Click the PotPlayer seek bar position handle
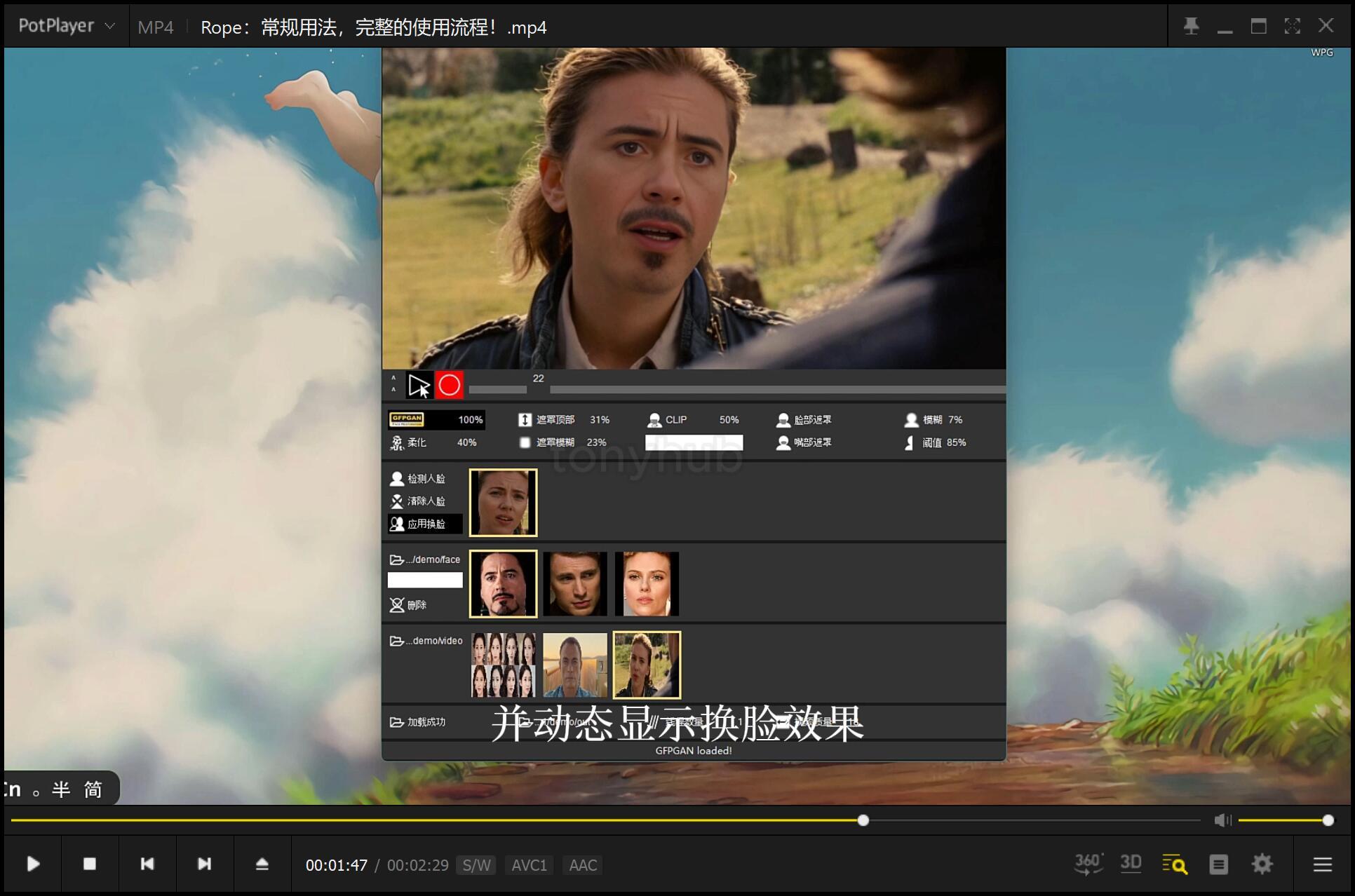Screen dimensions: 1355x896 pyautogui.click(x=863, y=820)
